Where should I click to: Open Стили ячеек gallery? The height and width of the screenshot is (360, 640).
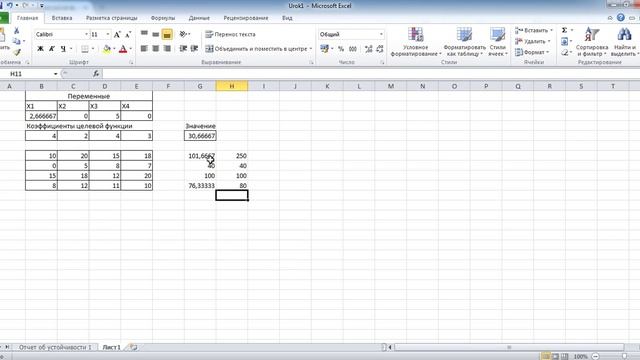pyautogui.click(x=498, y=42)
